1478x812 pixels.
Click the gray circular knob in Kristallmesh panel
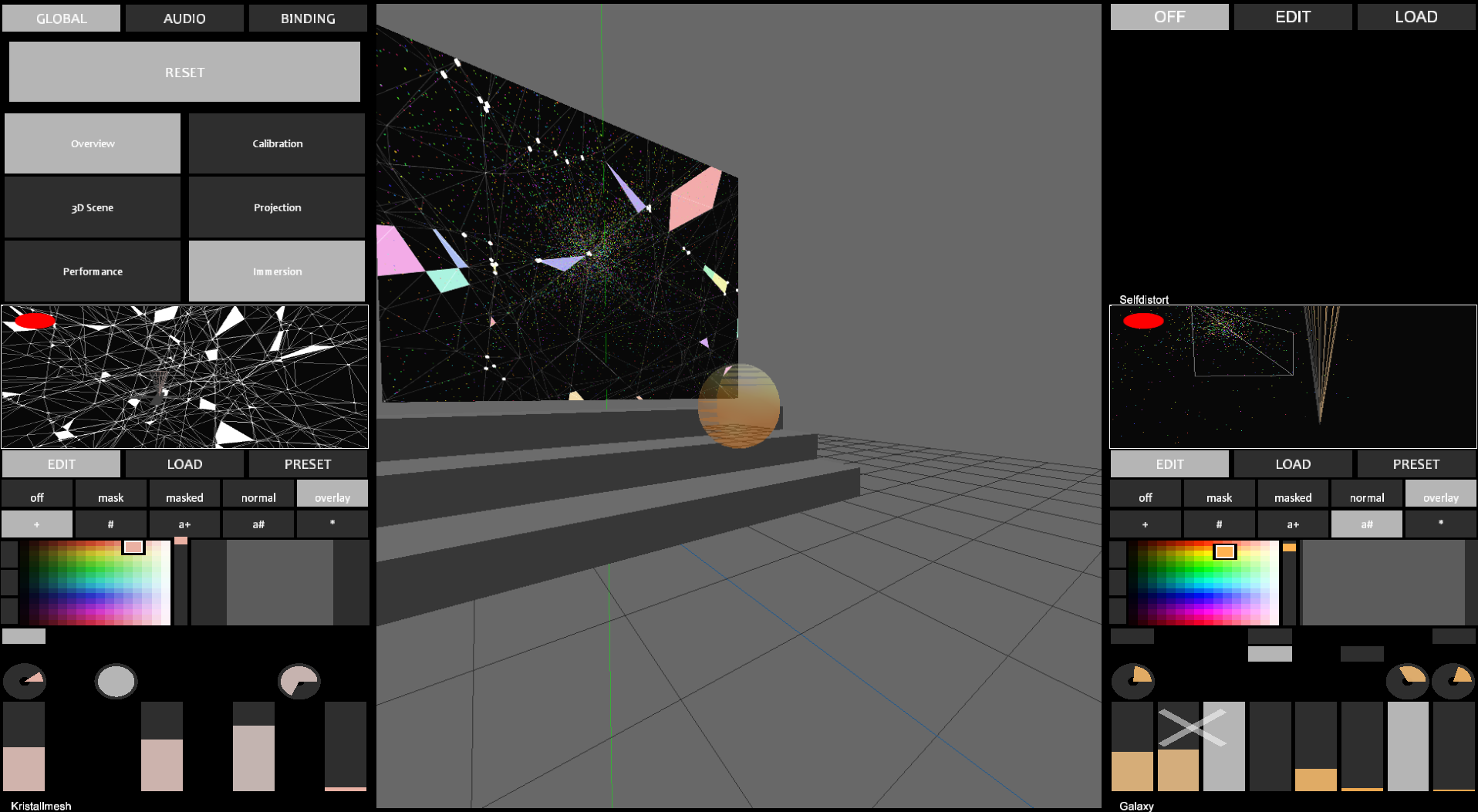click(x=116, y=682)
